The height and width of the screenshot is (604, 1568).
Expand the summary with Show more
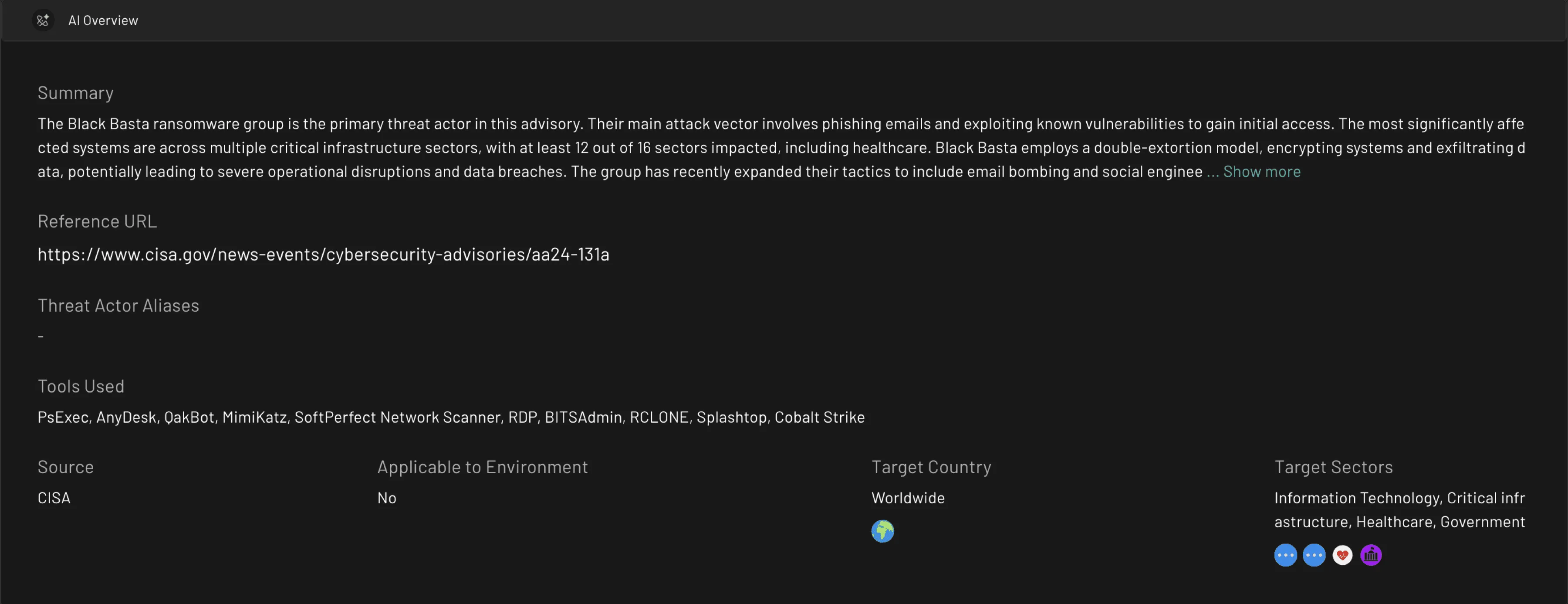tap(1262, 172)
